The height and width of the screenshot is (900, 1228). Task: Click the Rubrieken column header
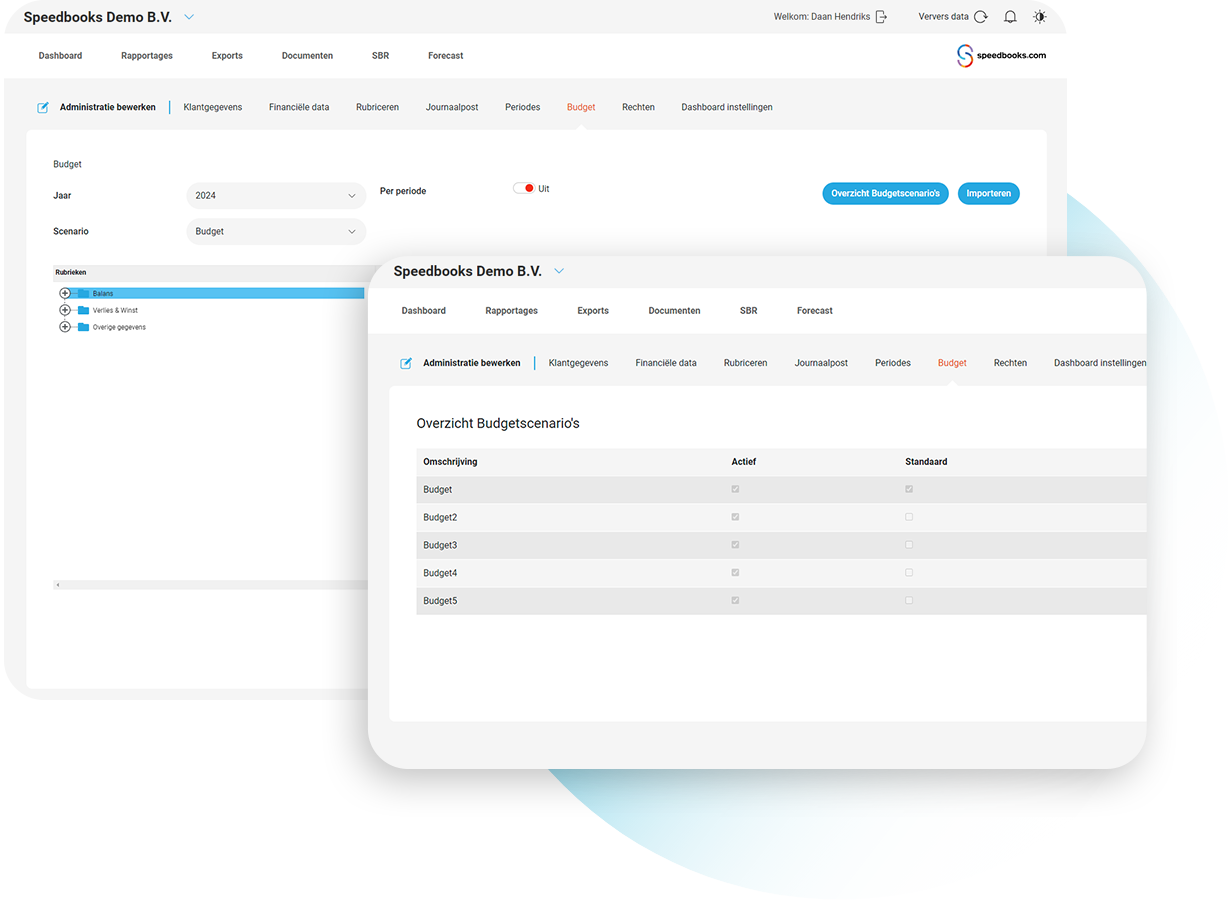click(x=71, y=272)
